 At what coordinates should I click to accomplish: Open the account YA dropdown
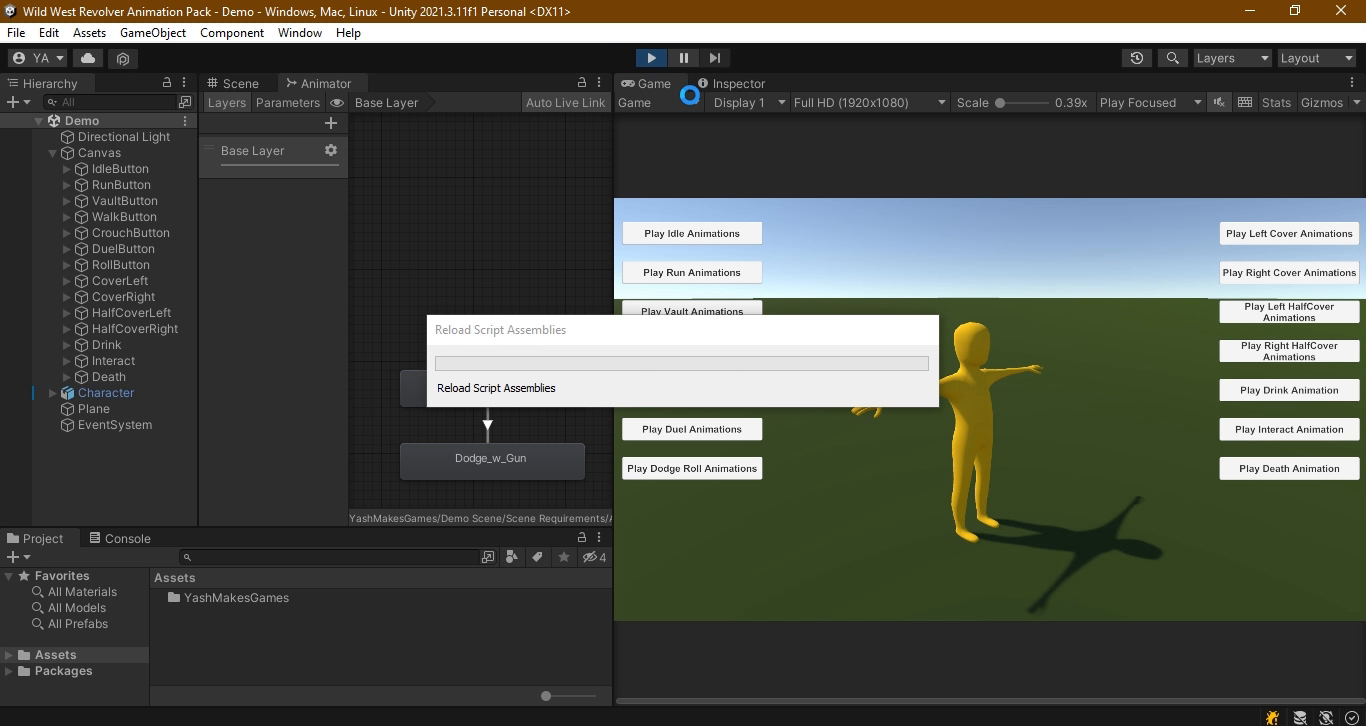pos(38,58)
